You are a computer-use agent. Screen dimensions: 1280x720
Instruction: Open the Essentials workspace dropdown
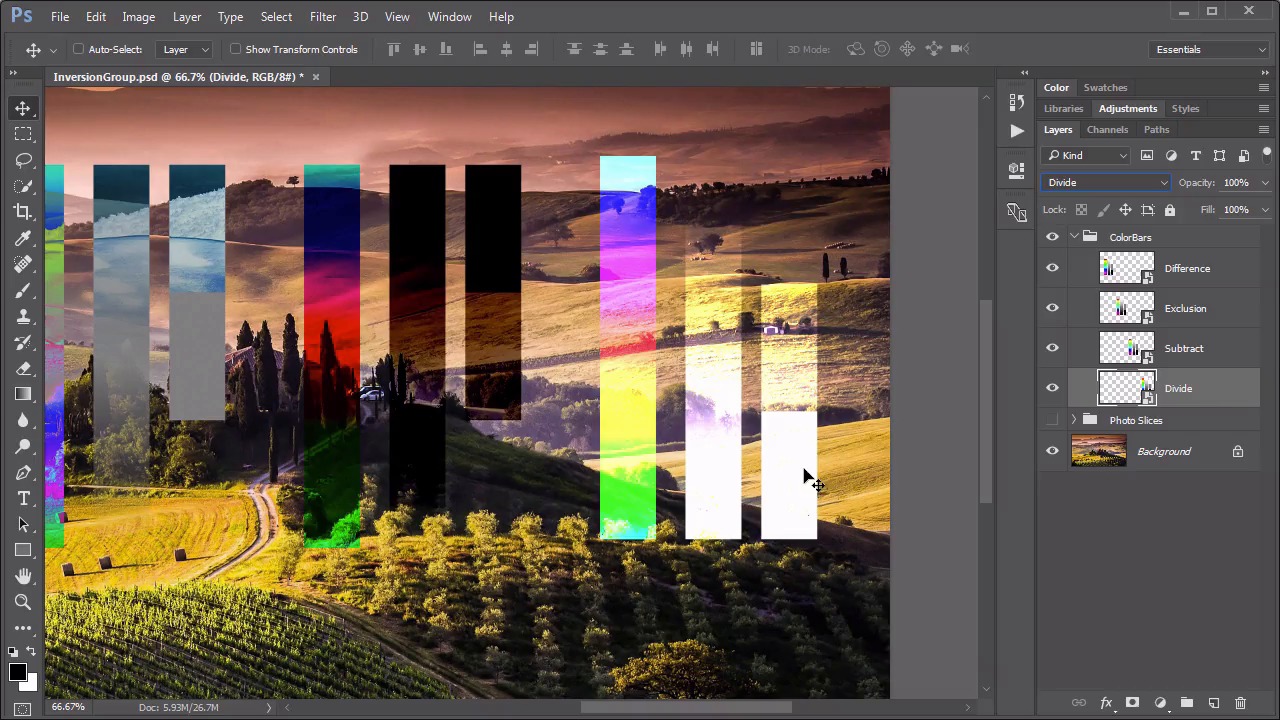(x=1210, y=49)
